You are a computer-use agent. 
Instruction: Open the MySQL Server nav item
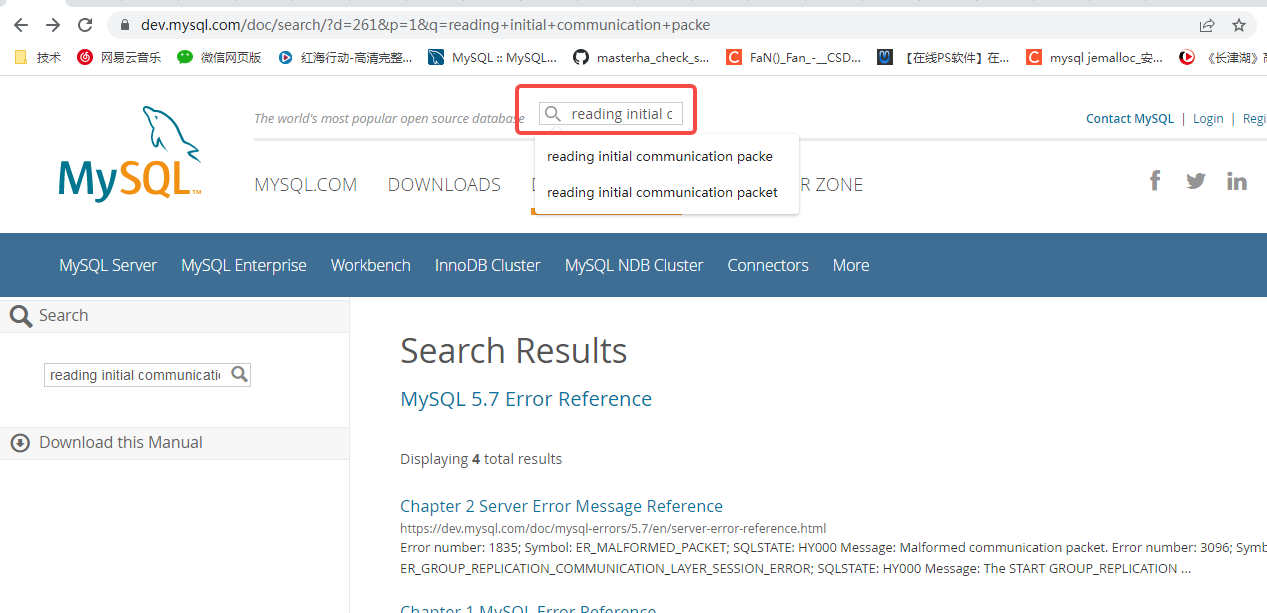(108, 265)
